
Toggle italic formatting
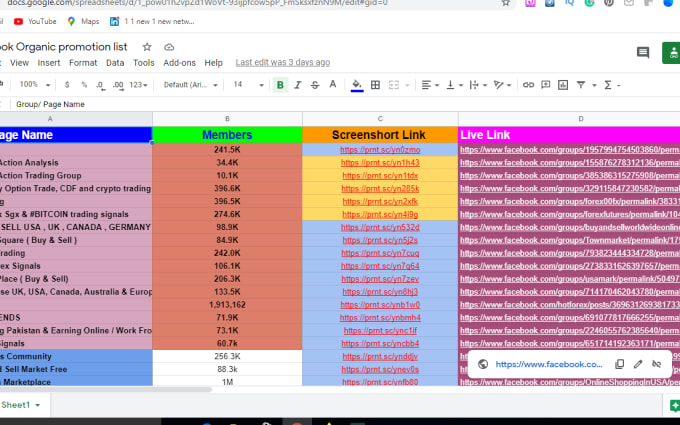[298, 85]
